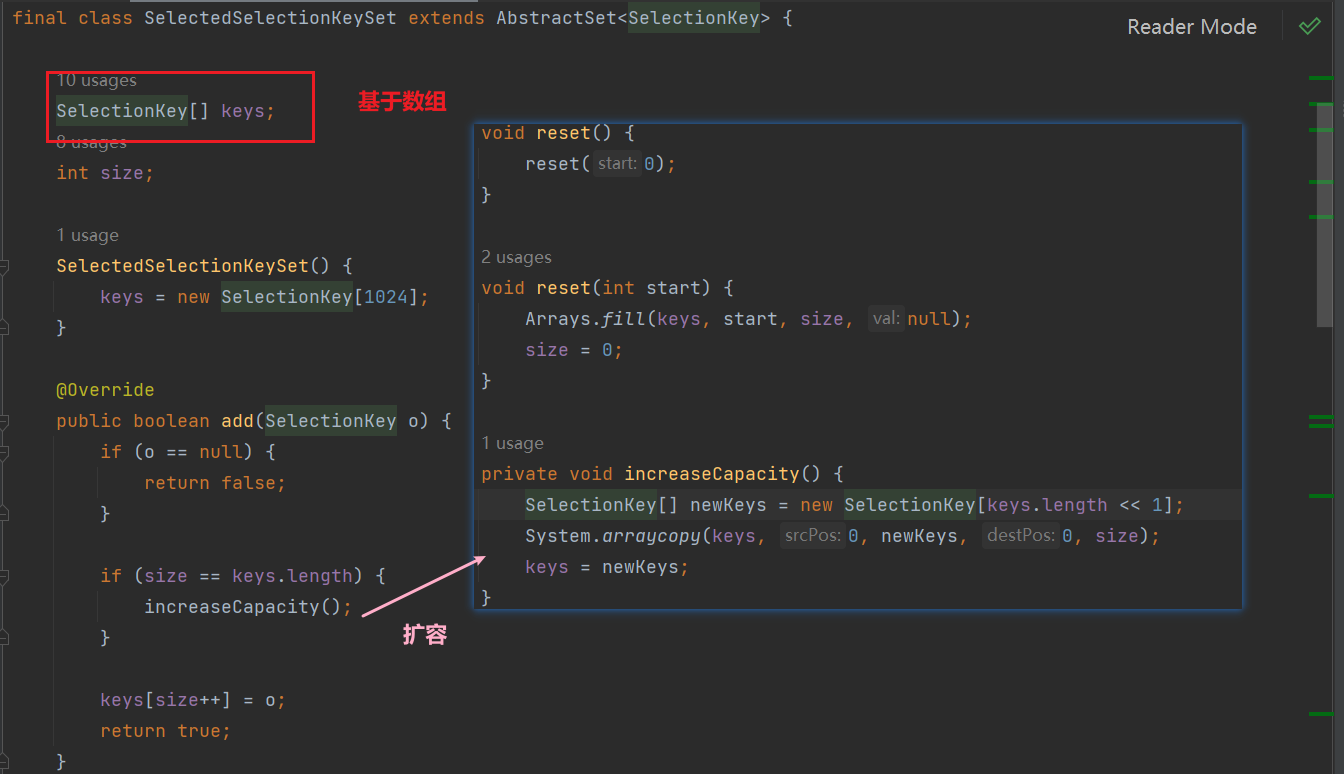Click 'return false;' statement
The image size is (1344, 774).
click(215, 483)
